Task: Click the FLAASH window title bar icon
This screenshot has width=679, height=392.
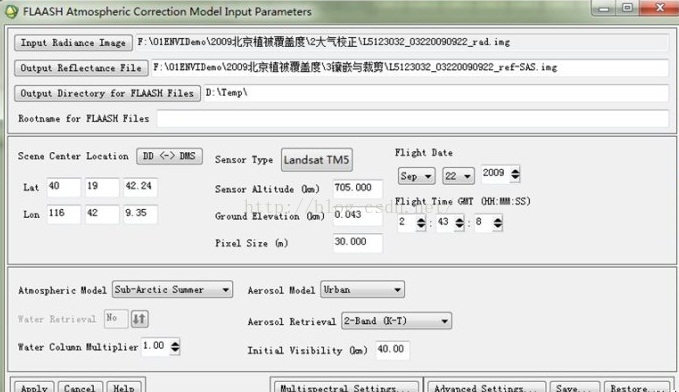Action: (x=11, y=12)
